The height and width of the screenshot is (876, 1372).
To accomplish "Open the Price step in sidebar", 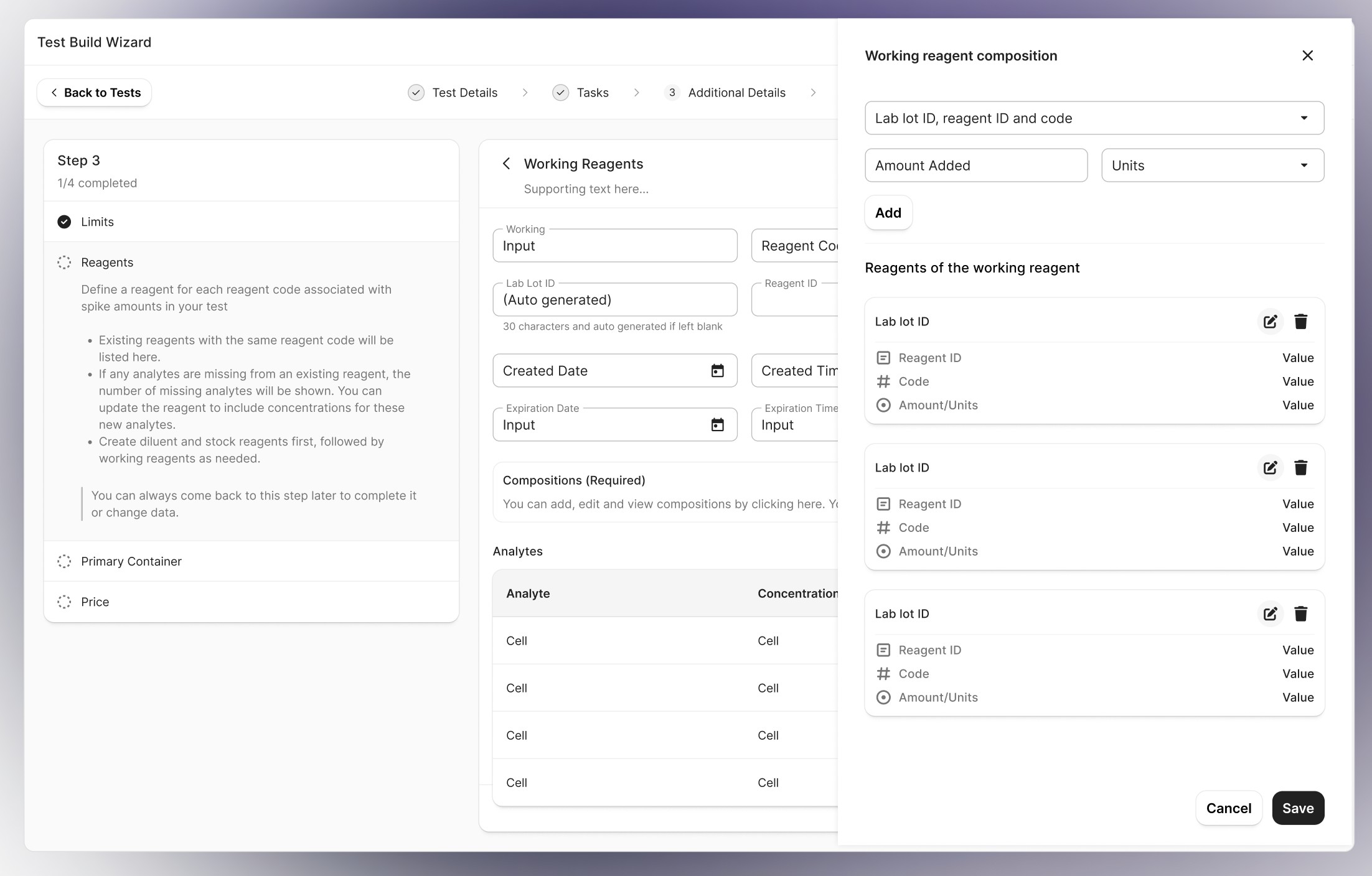I will point(95,602).
